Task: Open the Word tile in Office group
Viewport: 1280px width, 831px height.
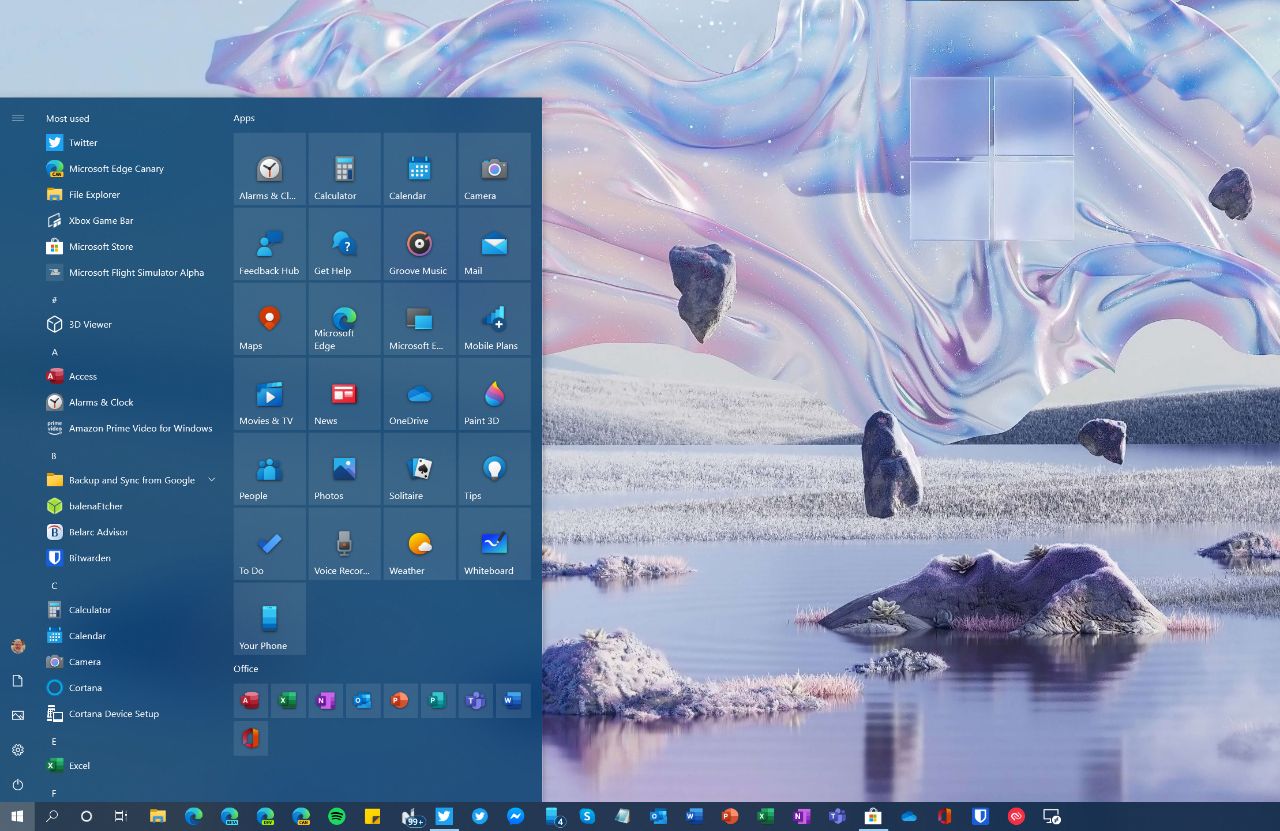Action: [x=513, y=701]
